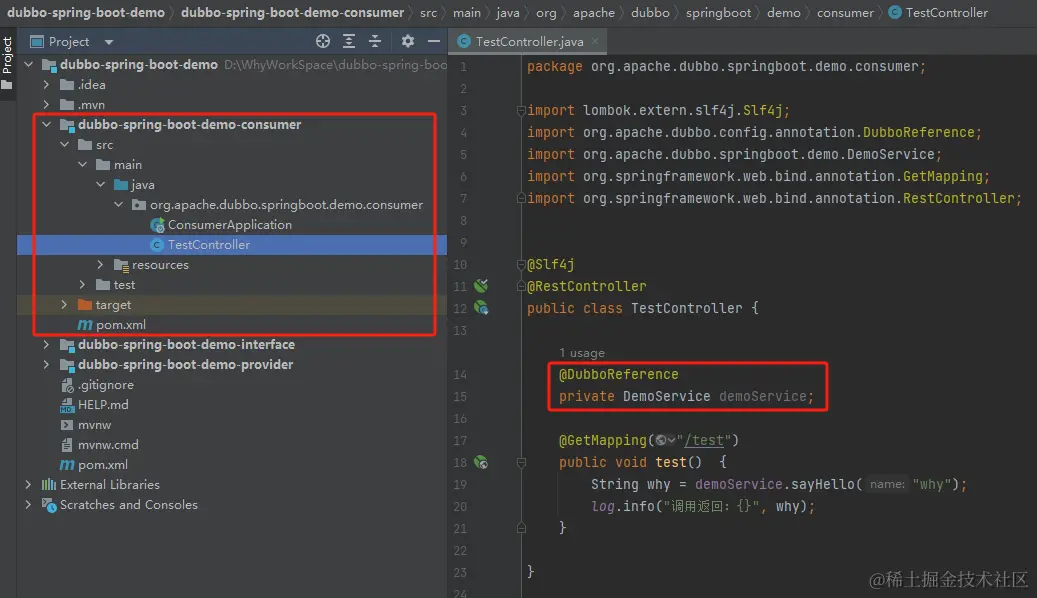Expand Scratches and Consoles node
The image size is (1037, 598).
pos(28,504)
